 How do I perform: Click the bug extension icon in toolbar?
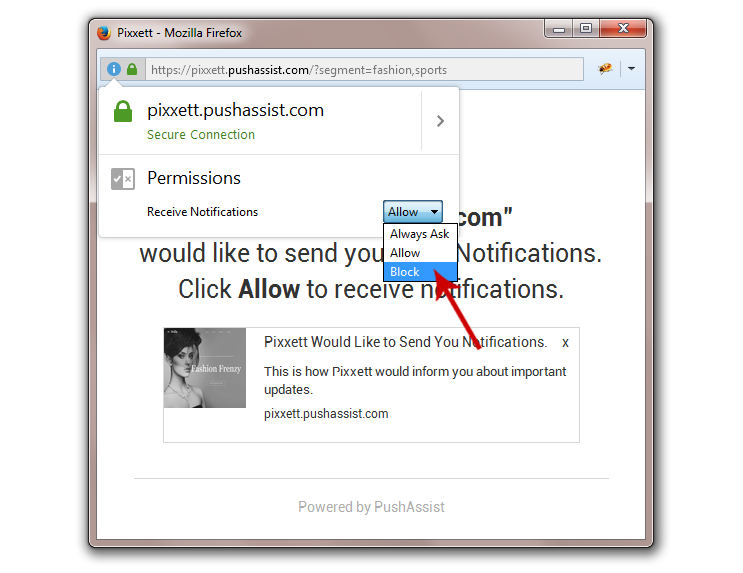coord(605,69)
